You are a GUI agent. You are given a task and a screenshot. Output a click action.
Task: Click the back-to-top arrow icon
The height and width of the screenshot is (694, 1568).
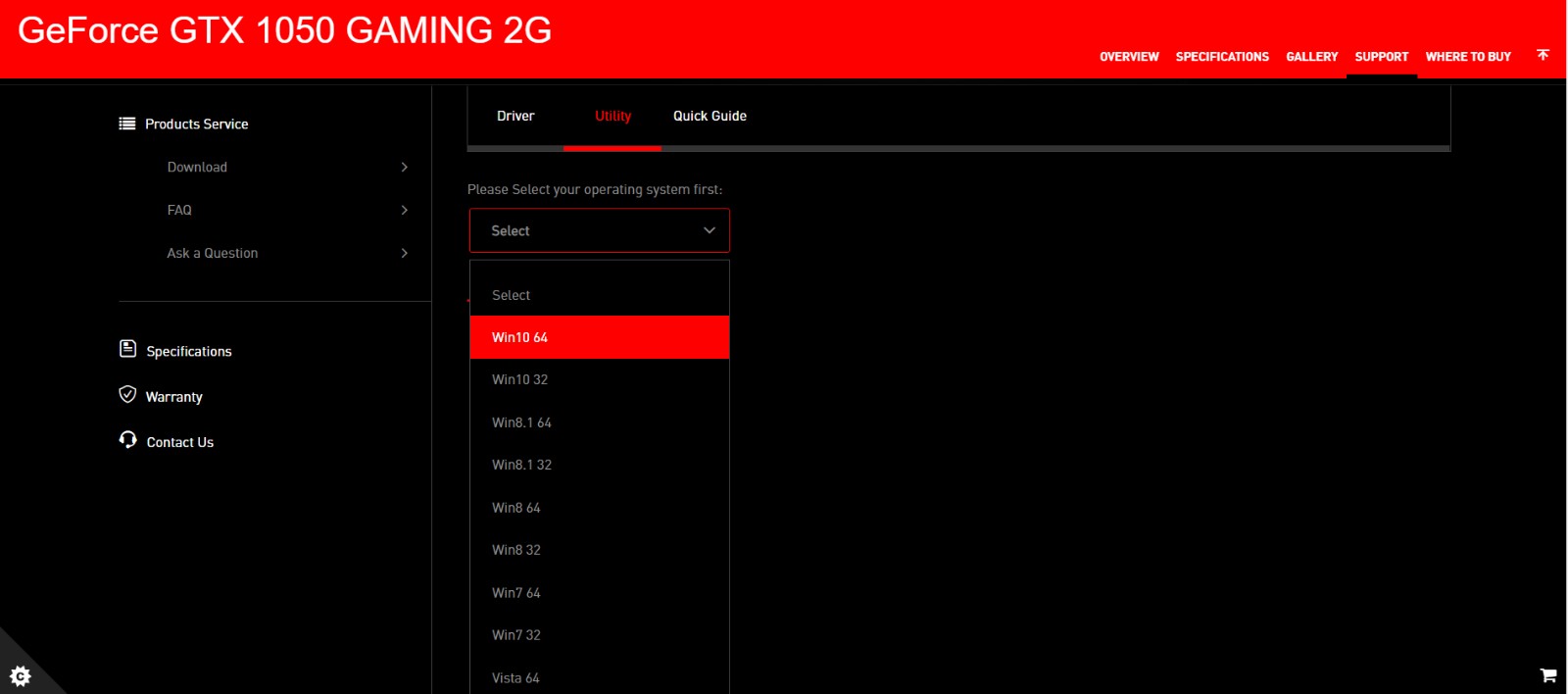pos(1543,55)
